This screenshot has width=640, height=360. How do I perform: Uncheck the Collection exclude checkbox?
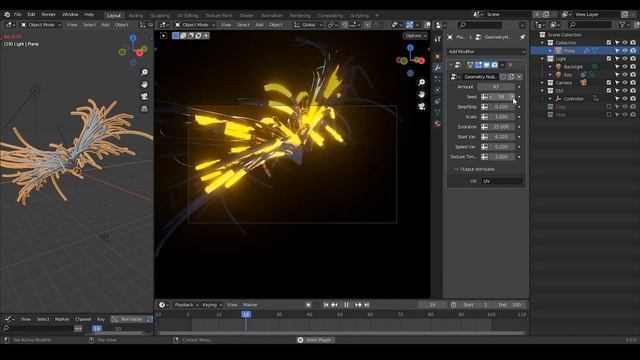tap(609, 42)
